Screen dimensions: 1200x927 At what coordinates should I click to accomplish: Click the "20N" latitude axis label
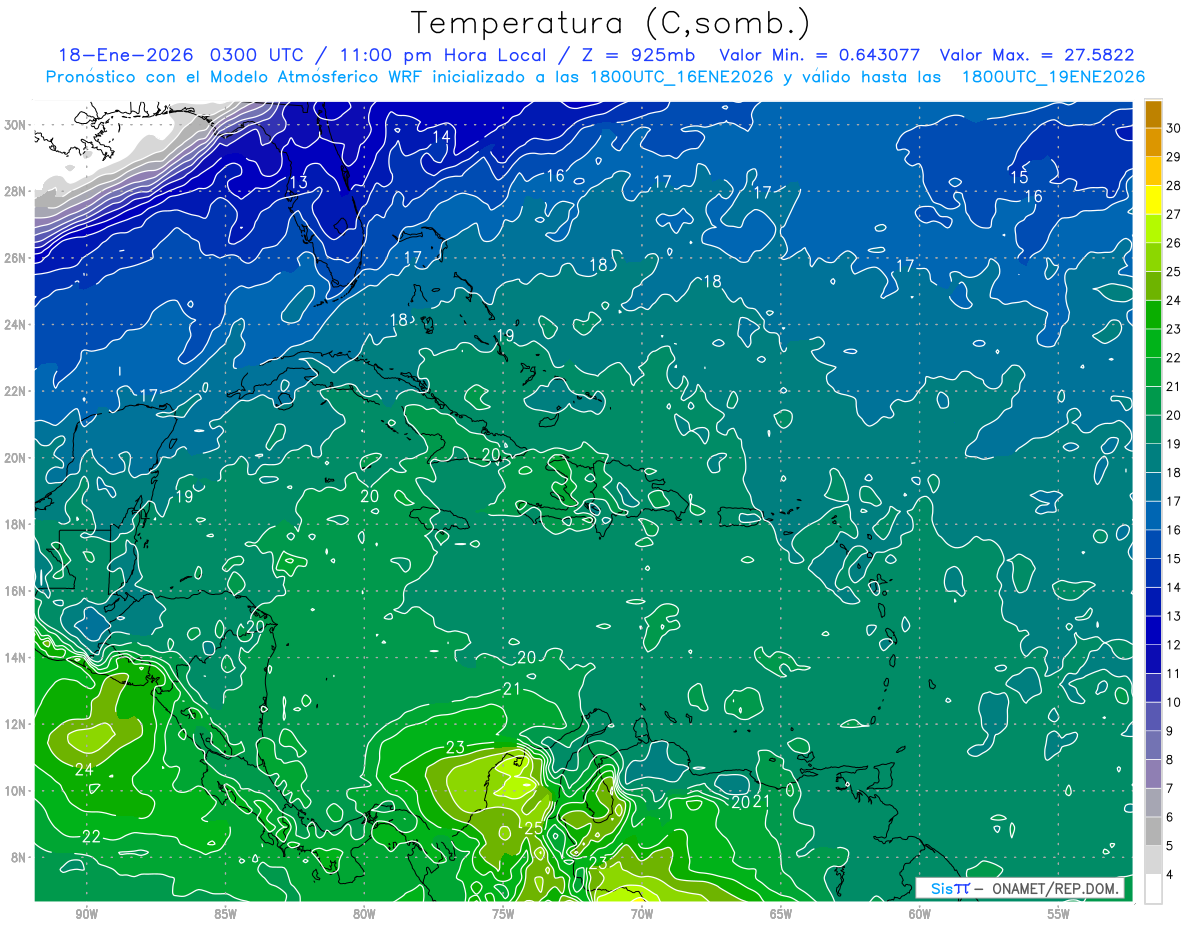[16, 458]
